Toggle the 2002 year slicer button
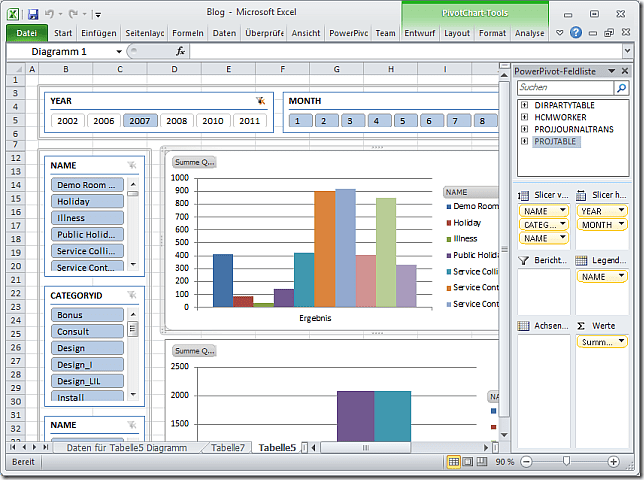644x480 pixels. point(67,121)
